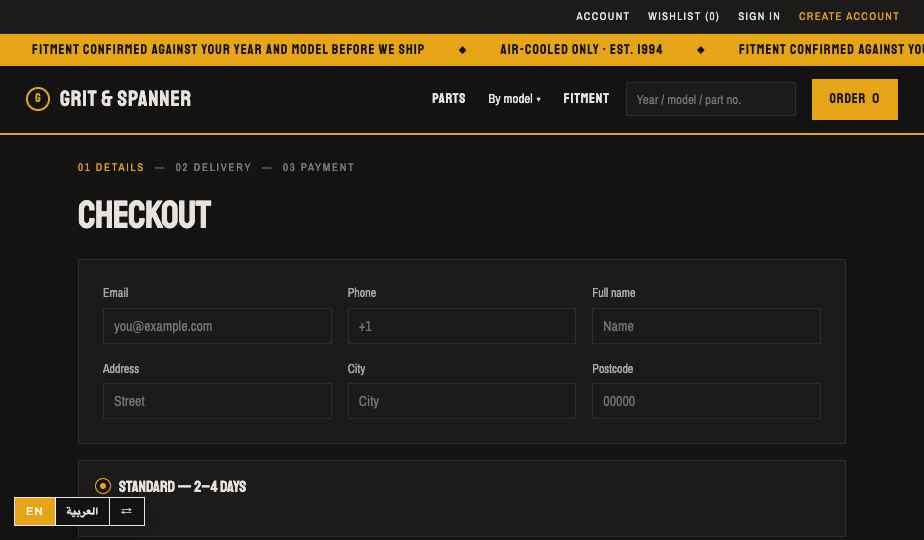
Task: Click the City input field
Action: (x=461, y=401)
